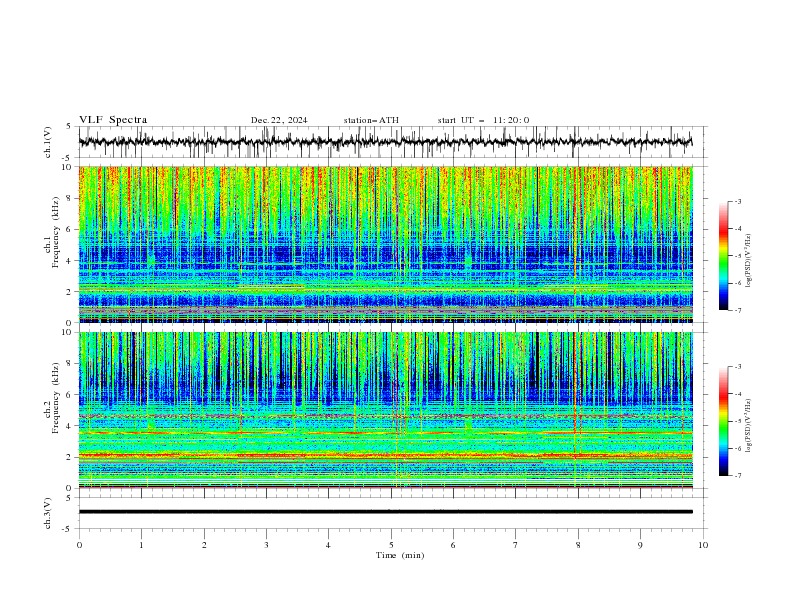
Task: Click the "8" tick on Time axis
Action: [578, 545]
